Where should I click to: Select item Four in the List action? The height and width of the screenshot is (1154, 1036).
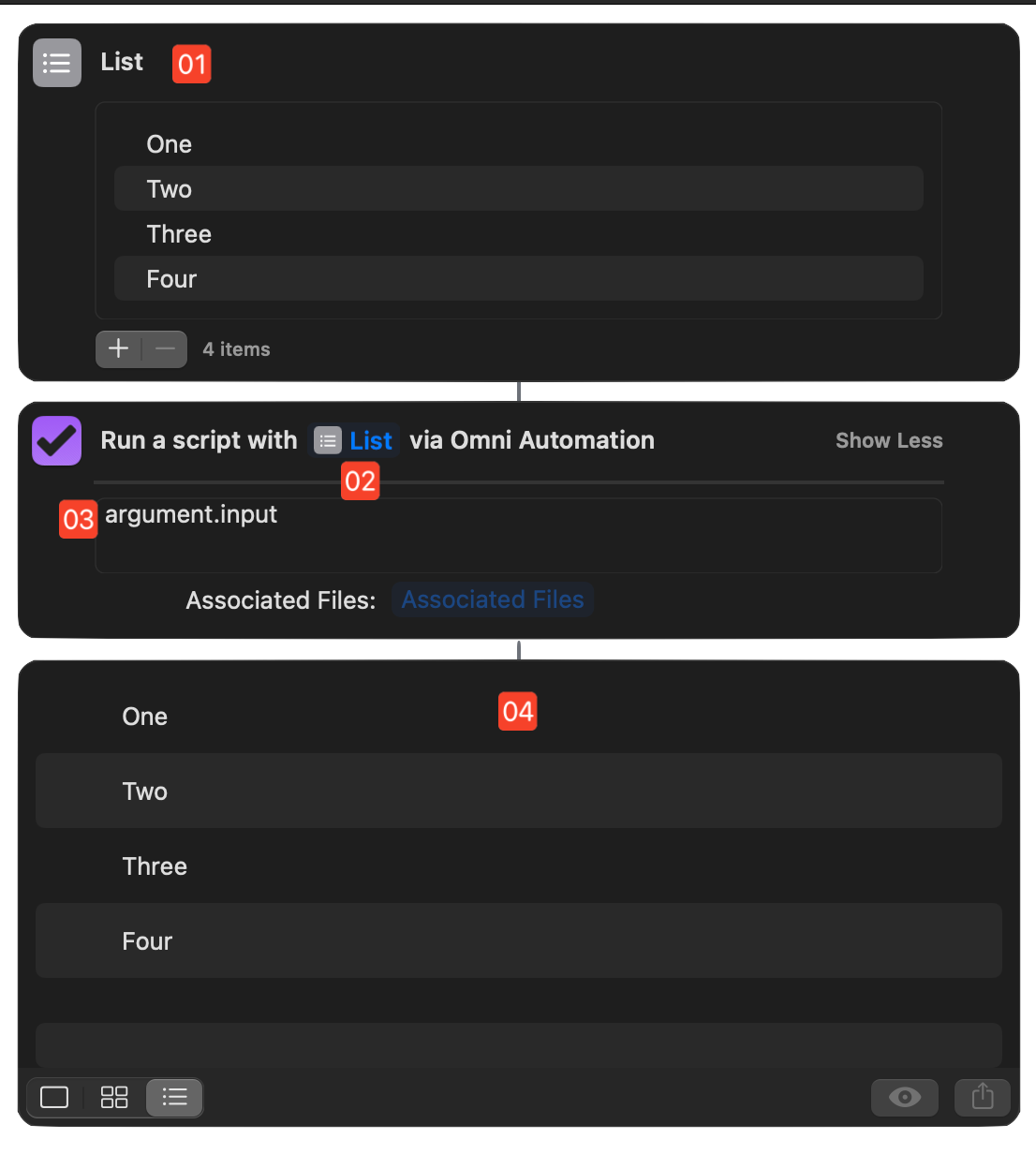518,279
